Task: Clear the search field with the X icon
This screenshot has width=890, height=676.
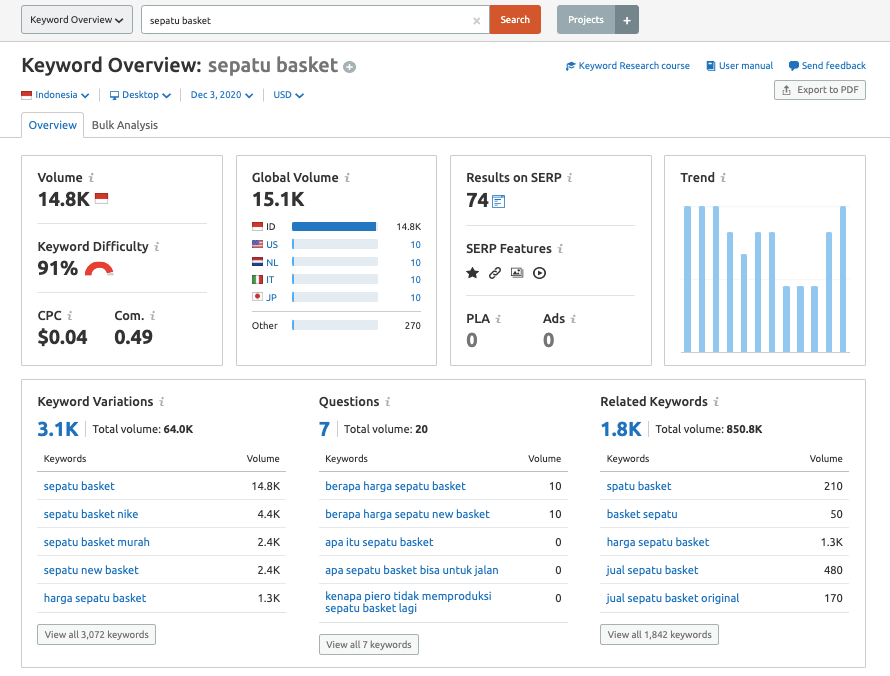Action: coord(476,21)
